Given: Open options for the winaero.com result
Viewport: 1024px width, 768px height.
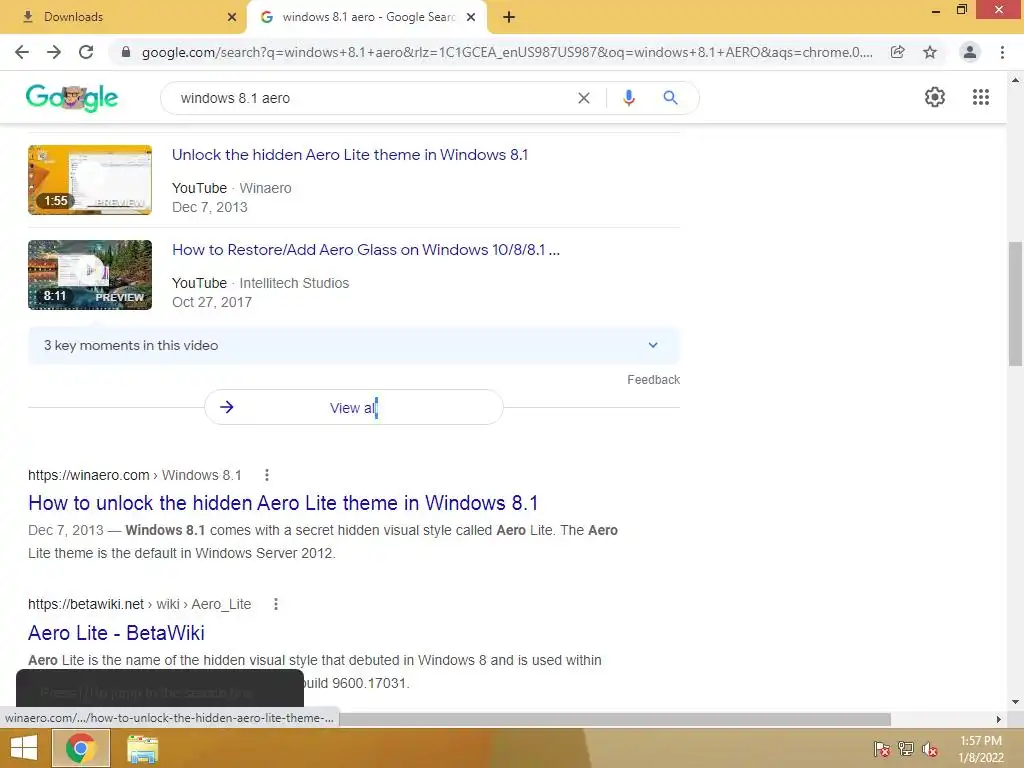Looking at the screenshot, I should 266,475.
